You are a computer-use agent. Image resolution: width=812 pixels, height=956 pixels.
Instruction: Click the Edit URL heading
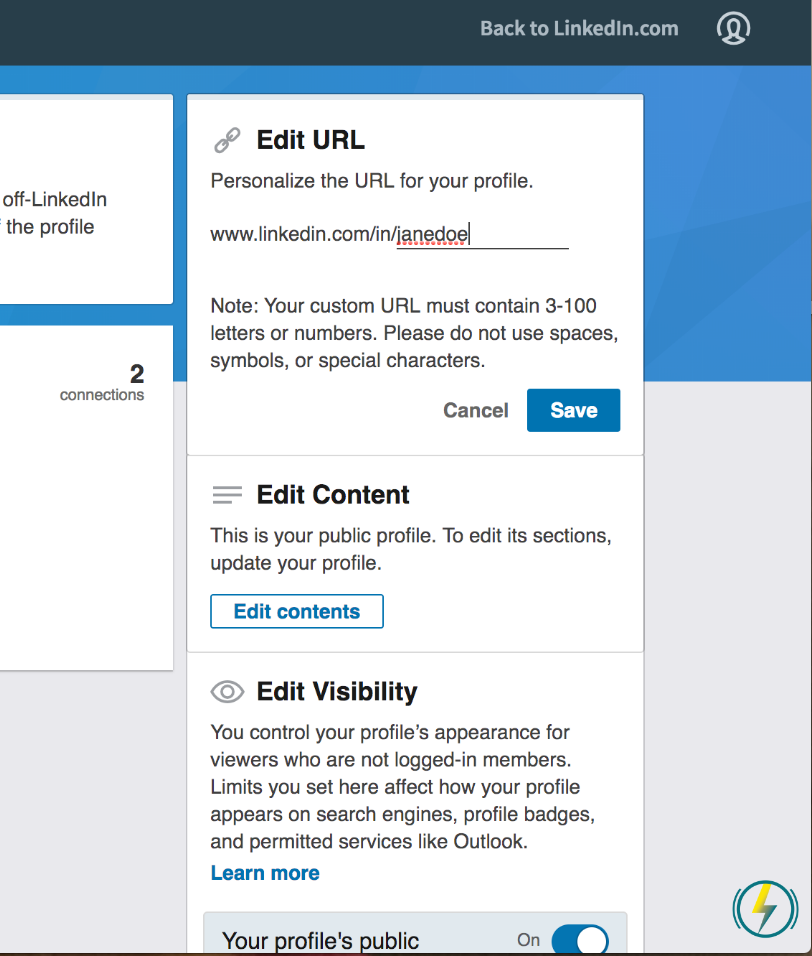click(310, 140)
